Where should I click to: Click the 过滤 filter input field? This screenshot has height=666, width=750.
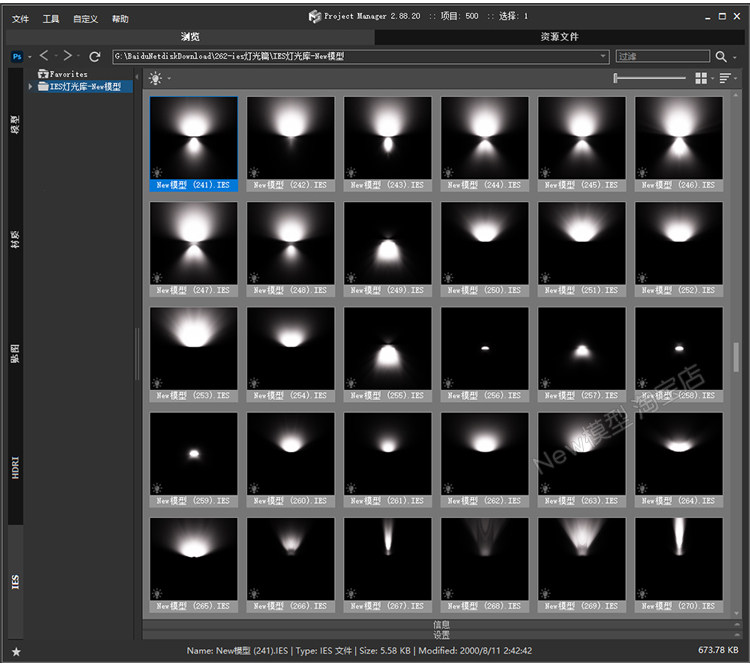tap(660, 57)
